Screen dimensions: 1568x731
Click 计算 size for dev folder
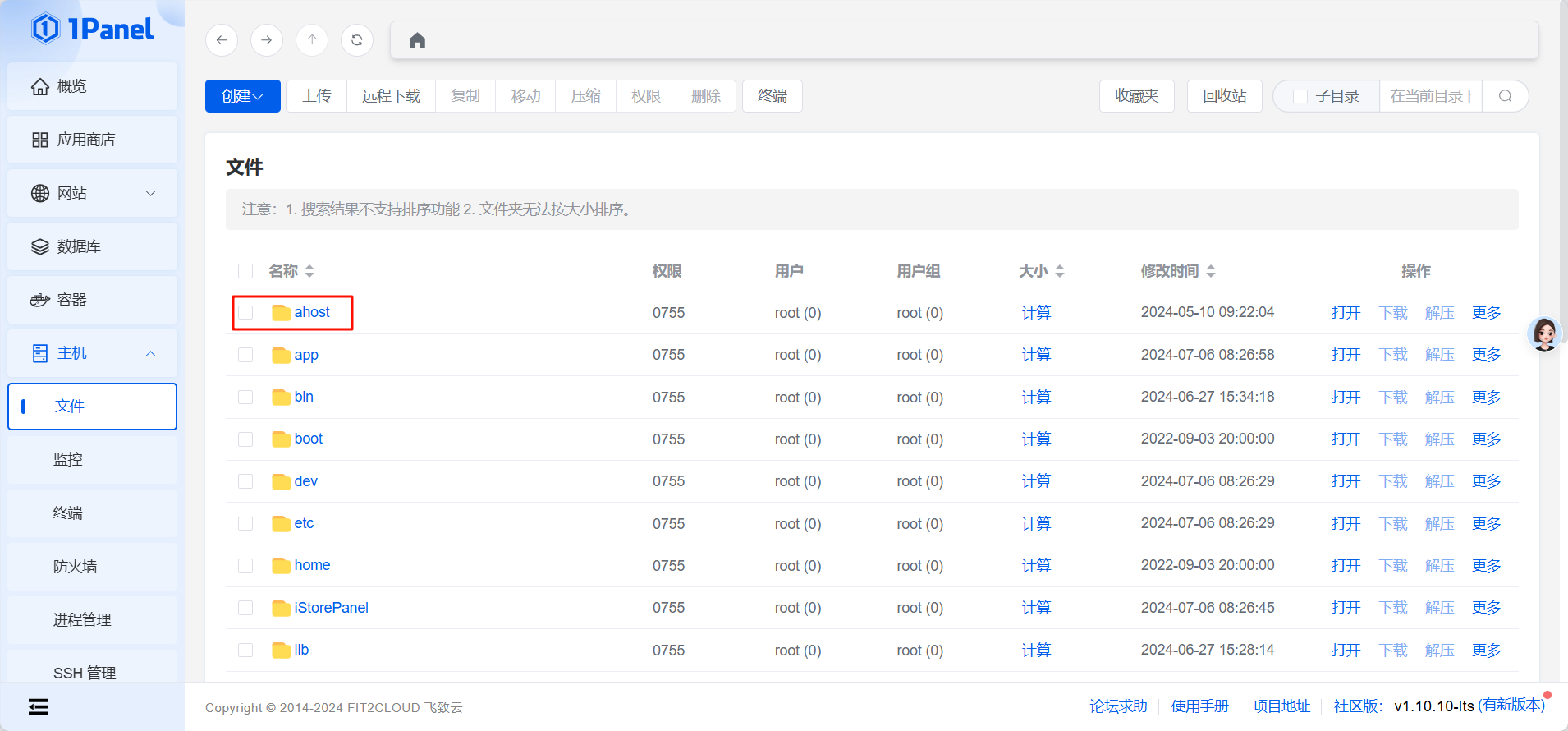[1036, 481]
